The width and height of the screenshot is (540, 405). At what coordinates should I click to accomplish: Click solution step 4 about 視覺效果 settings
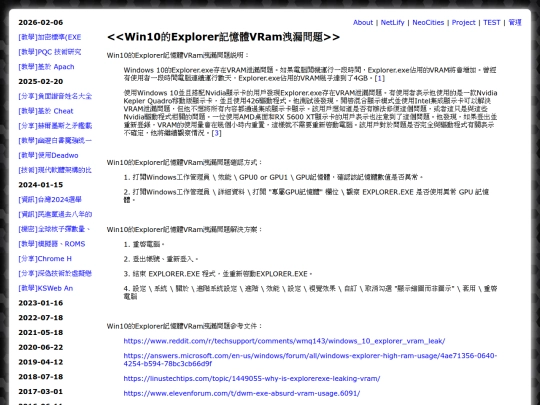click(x=310, y=292)
